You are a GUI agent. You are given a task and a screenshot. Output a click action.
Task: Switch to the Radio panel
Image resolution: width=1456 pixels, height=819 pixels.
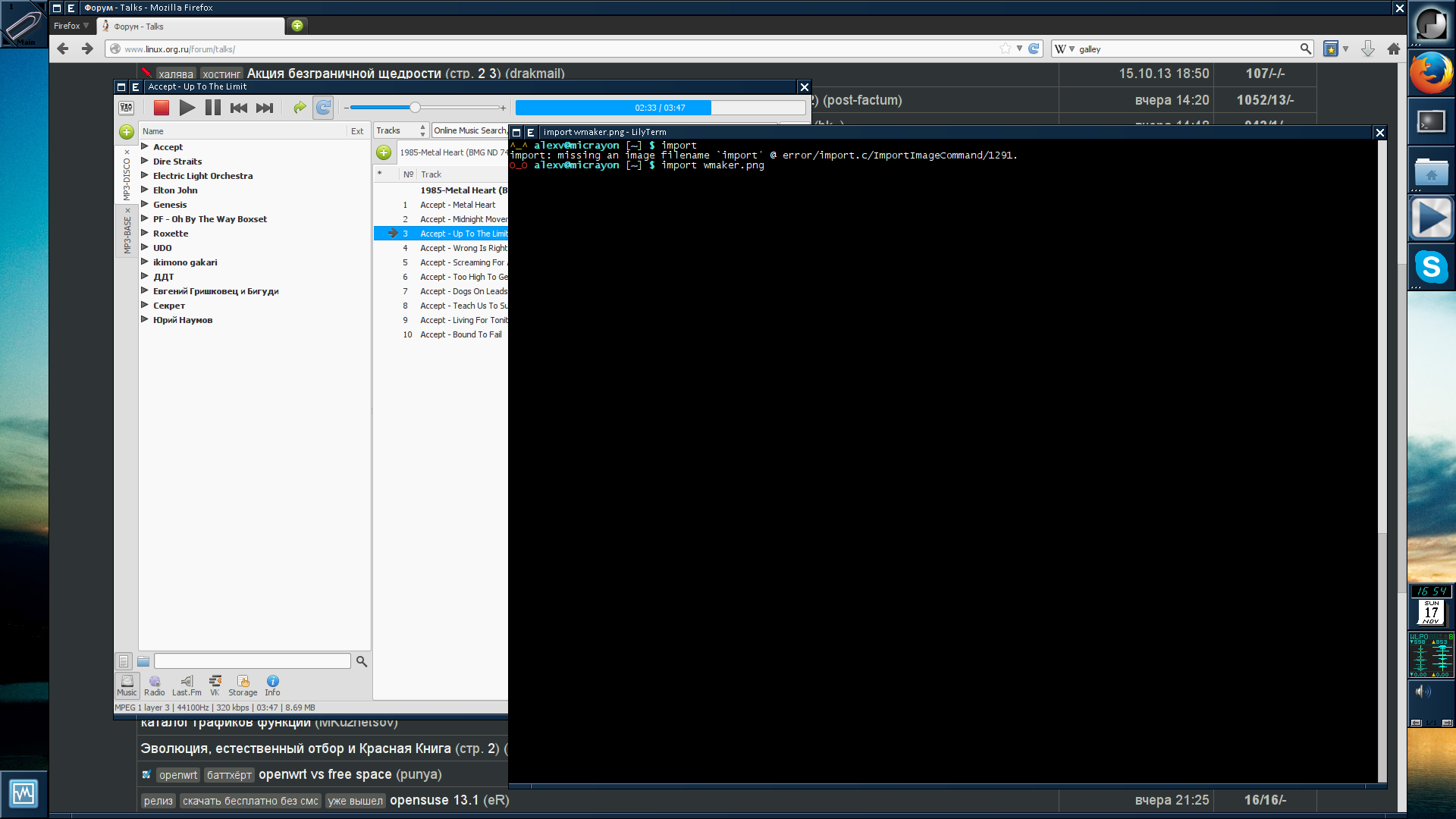pyautogui.click(x=155, y=686)
